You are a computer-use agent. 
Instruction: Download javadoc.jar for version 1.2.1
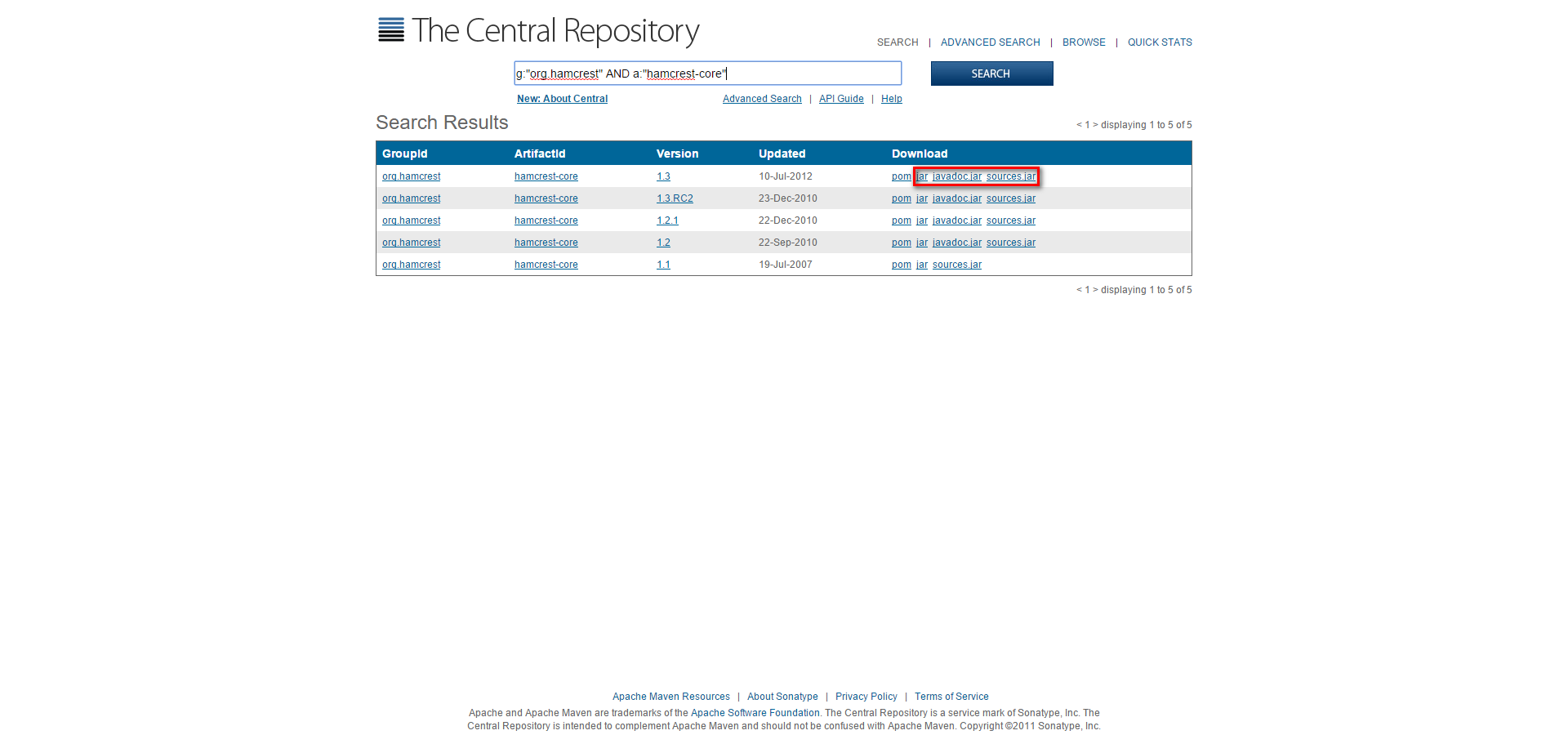(957, 221)
